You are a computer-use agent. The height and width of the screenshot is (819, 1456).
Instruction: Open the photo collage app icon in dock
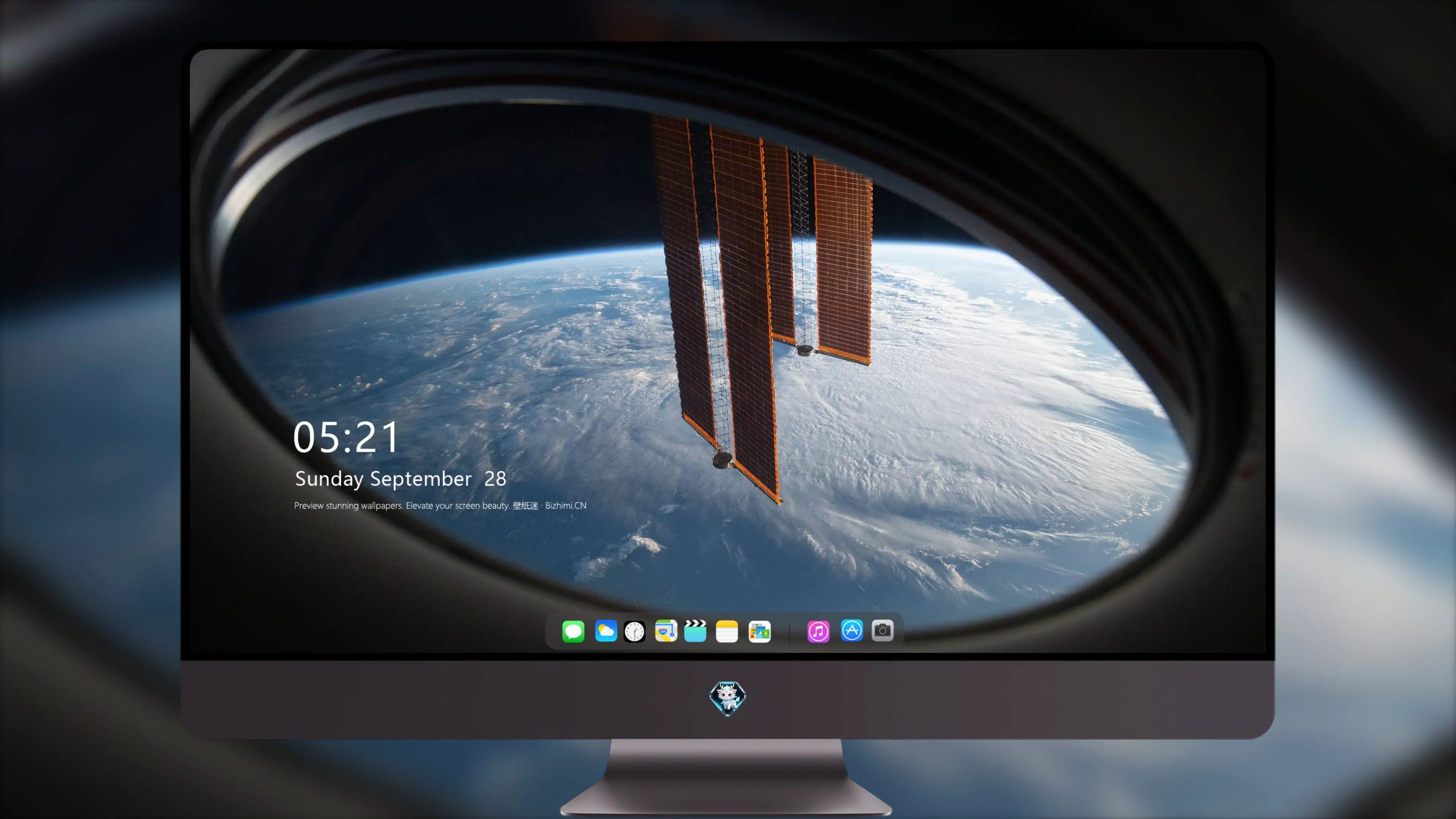759,631
